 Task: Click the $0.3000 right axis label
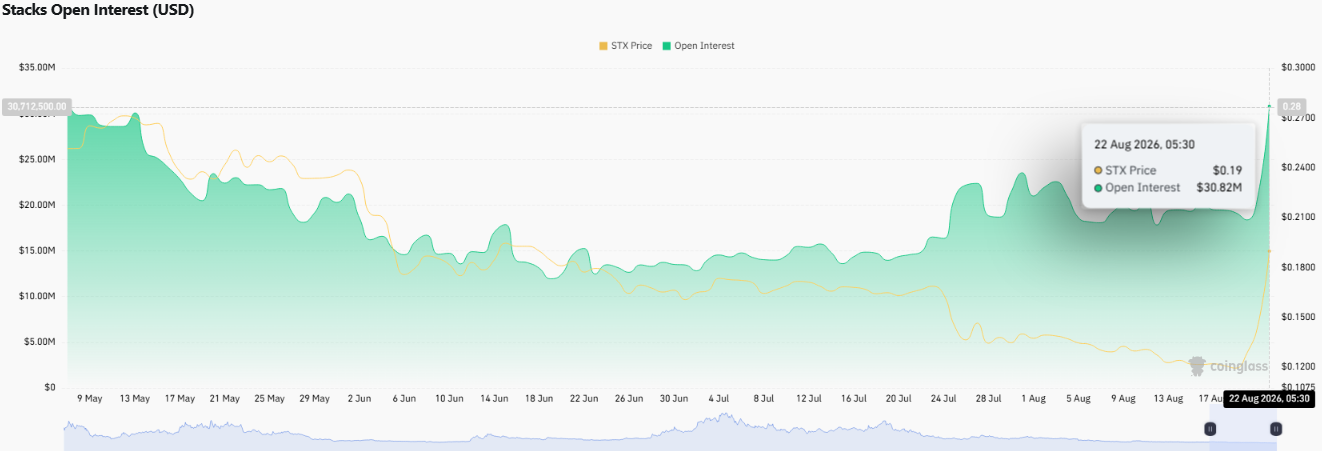coord(1298,67)
